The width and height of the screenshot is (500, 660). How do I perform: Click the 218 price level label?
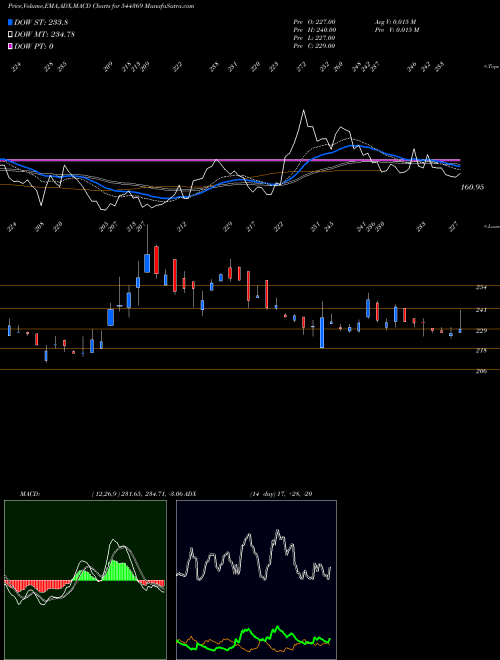point(481,351)
